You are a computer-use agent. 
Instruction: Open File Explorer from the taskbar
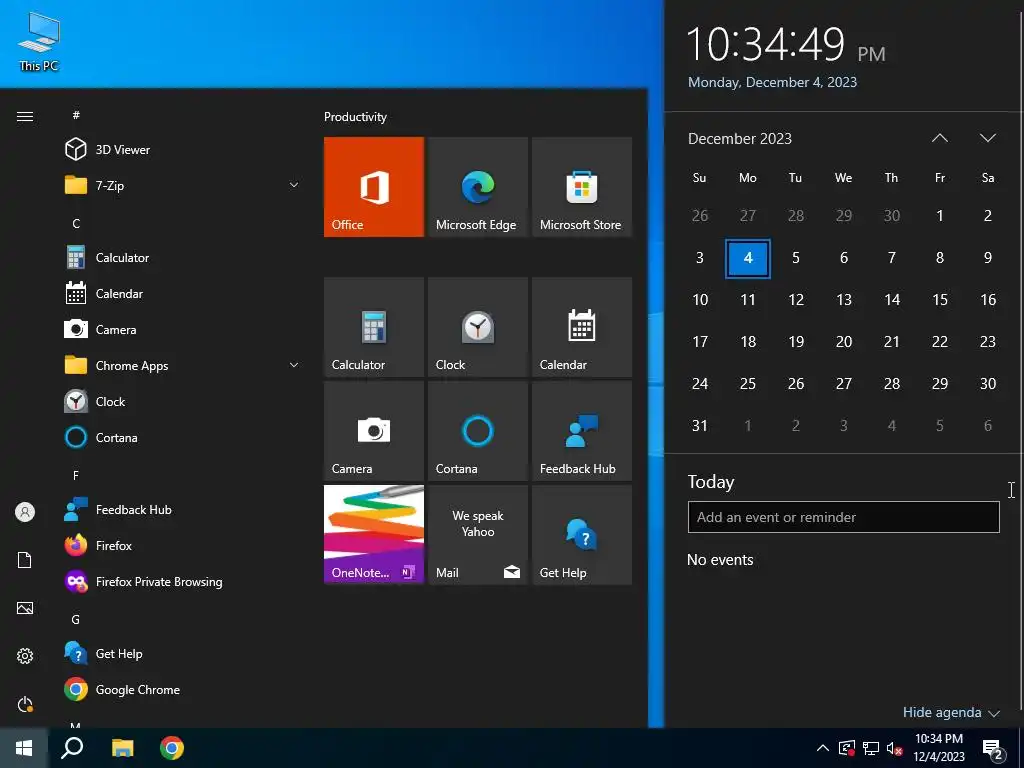pos(122,748)
